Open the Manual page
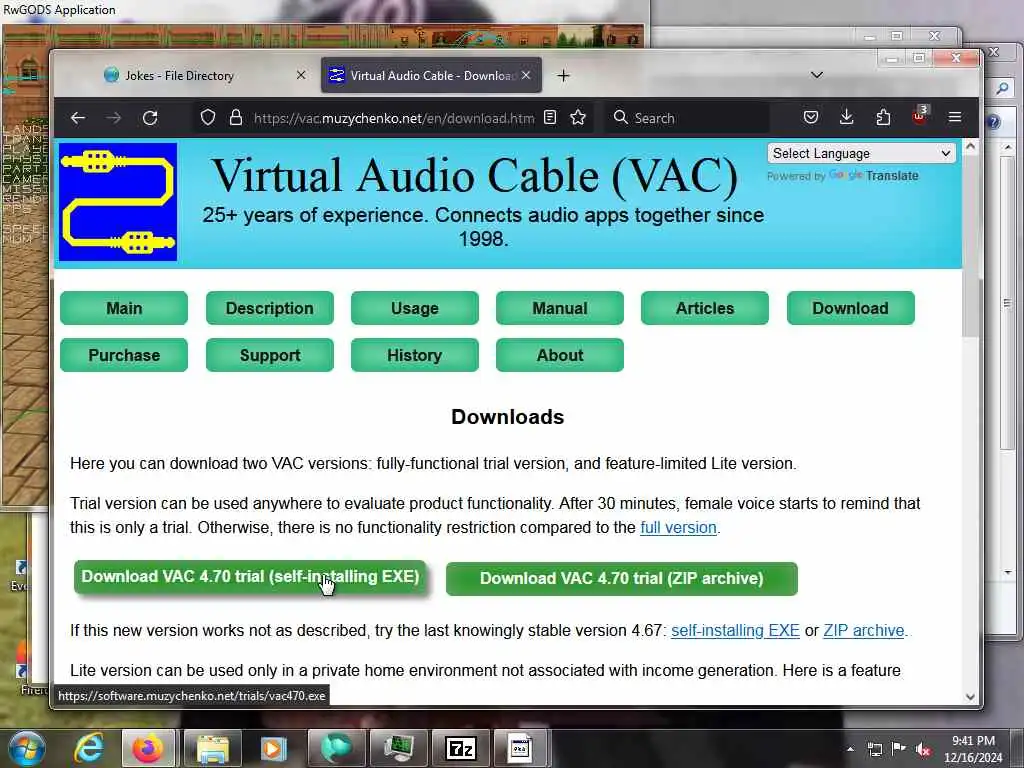The image size is (1024, 768). pos(560,308)
